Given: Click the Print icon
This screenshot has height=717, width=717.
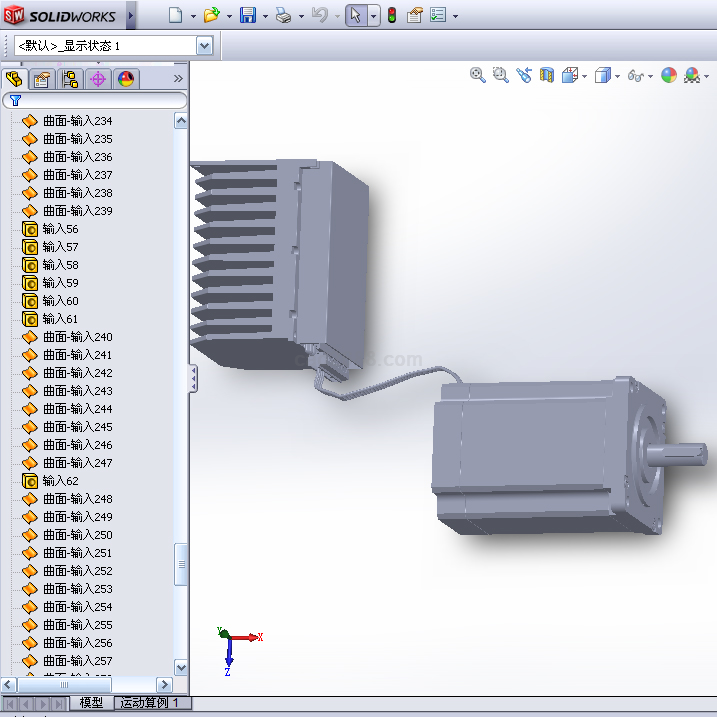Looking at the screenshot, I should click(x=283, y=15).
